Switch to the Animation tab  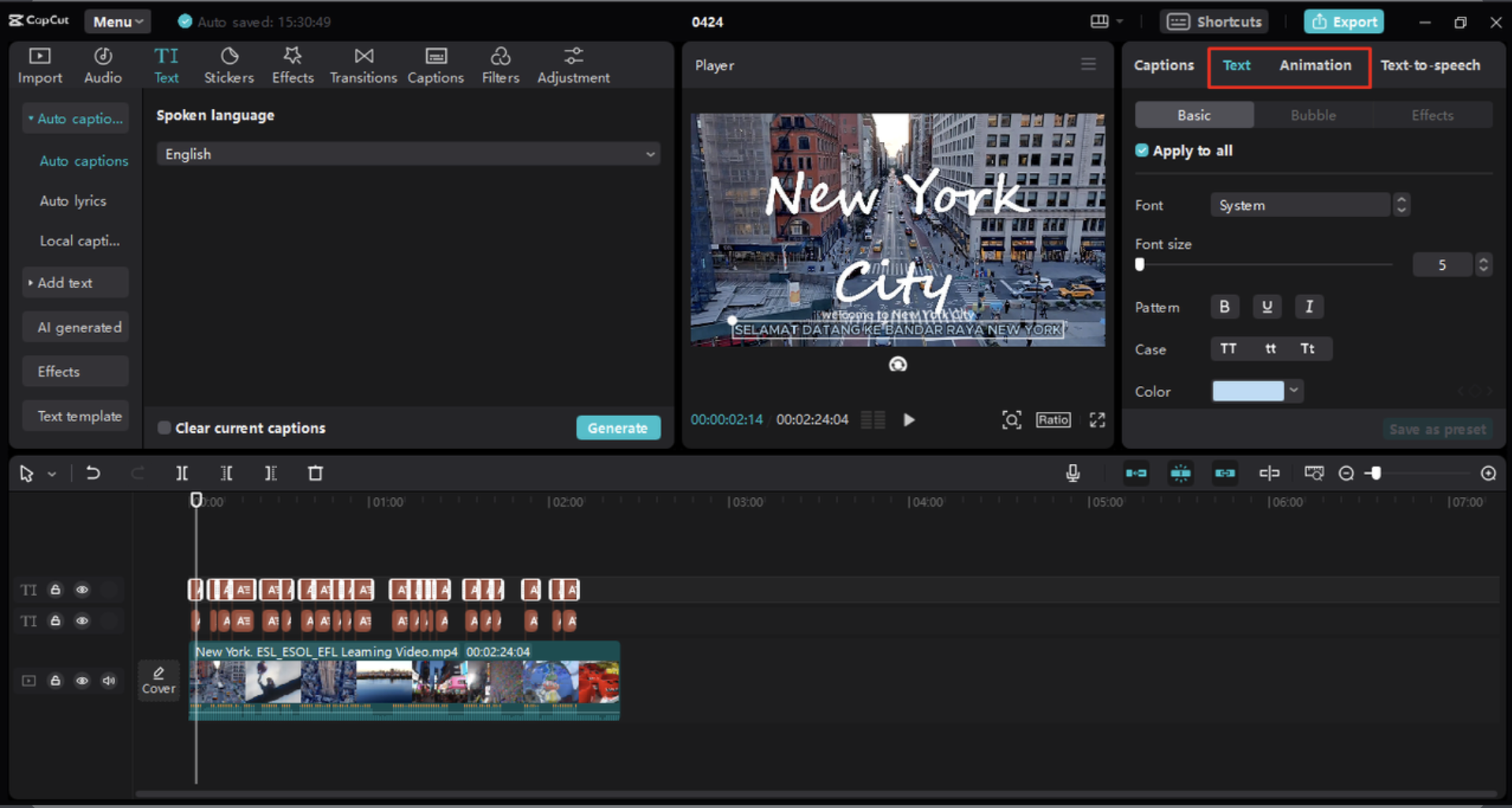pos(1315,65)
